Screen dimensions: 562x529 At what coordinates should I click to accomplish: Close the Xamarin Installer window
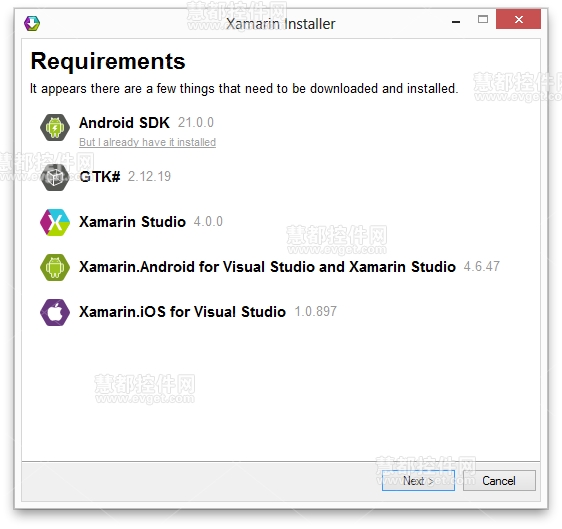(x=518, y=19)
